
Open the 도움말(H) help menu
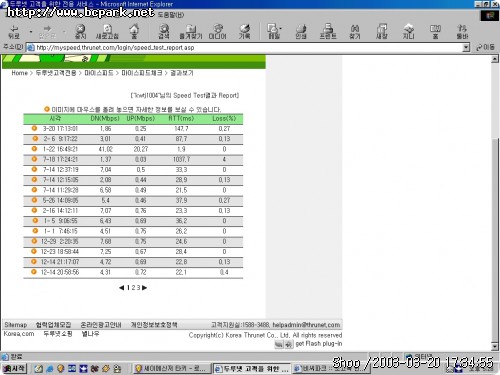pyautogui.click(x=171, y=15)
